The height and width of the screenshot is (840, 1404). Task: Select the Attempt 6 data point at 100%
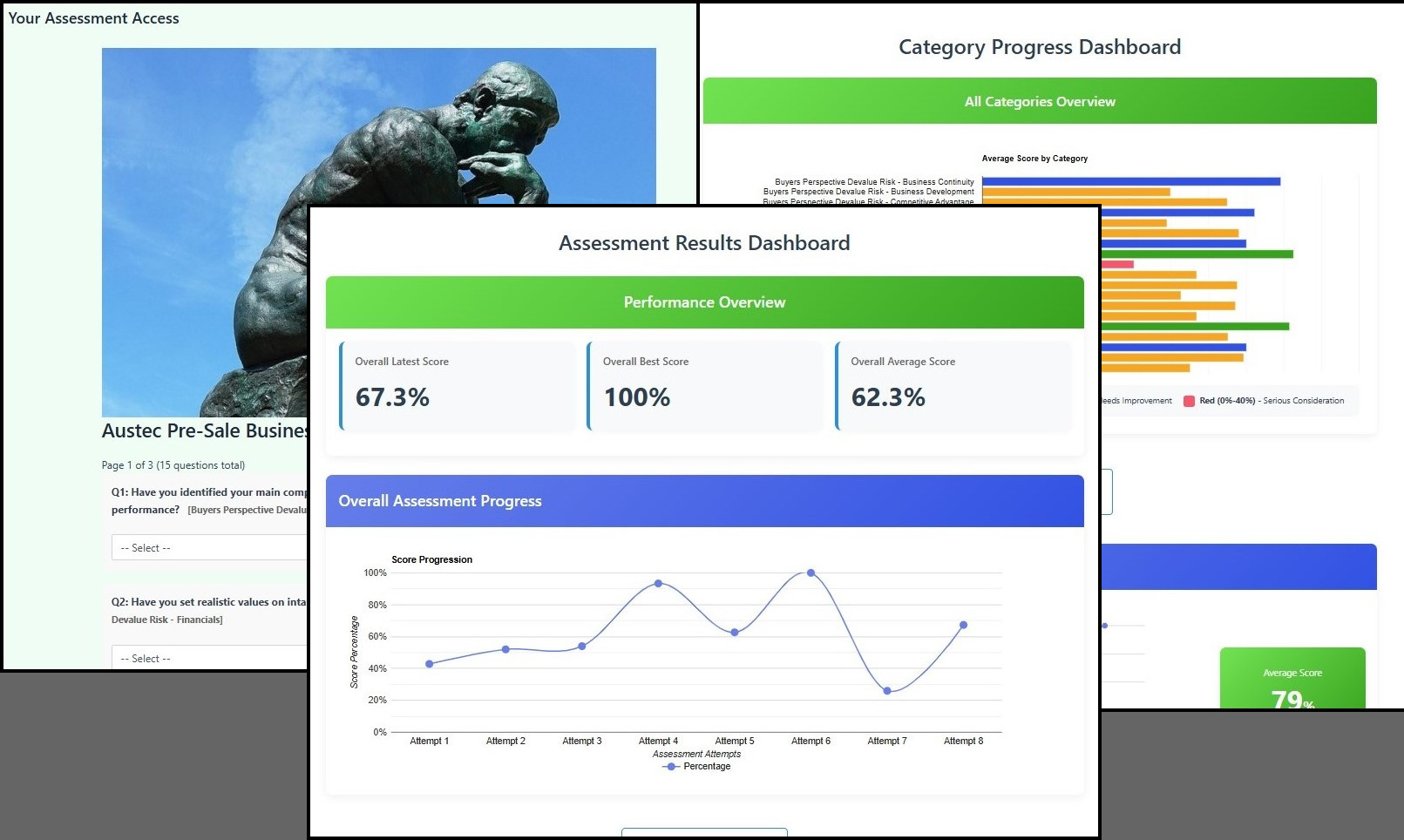point(811,572)
